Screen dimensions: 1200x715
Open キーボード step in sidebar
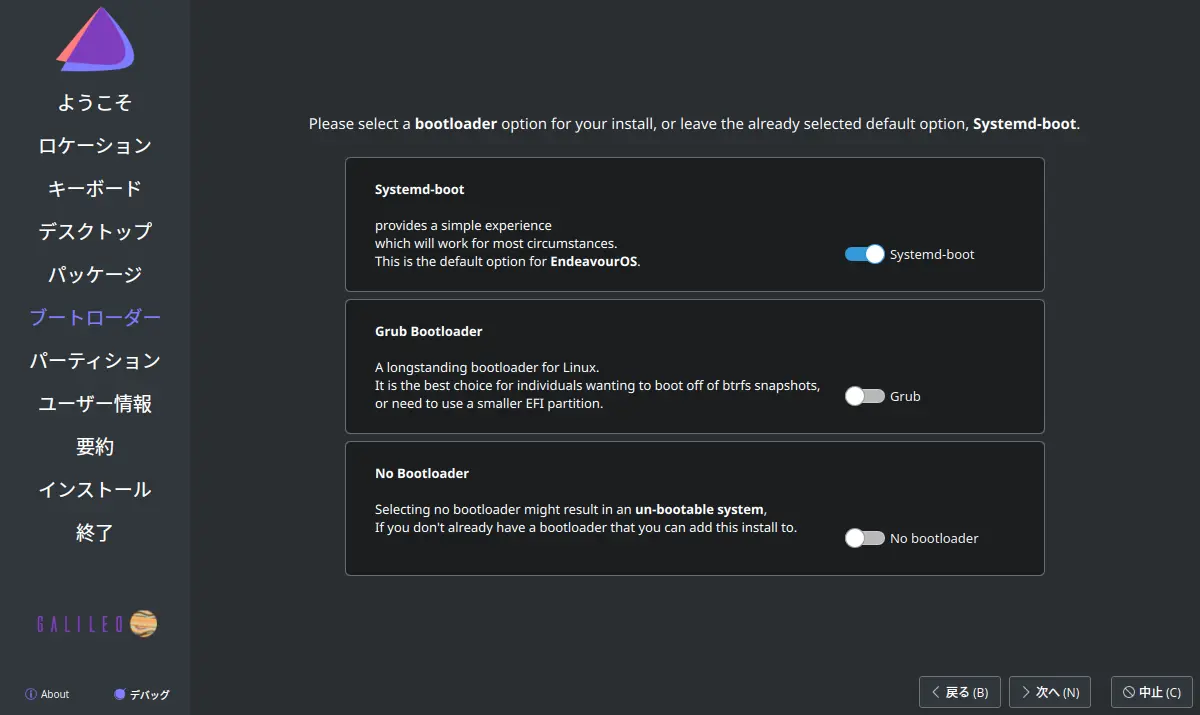(95, 189)
